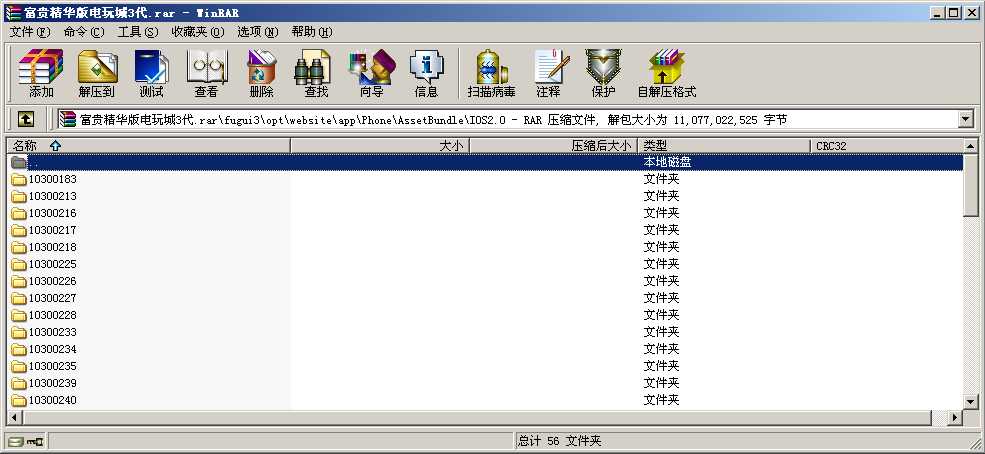Click folder icon of 10300240
The image size is (985, 454).
coord(19,400)
